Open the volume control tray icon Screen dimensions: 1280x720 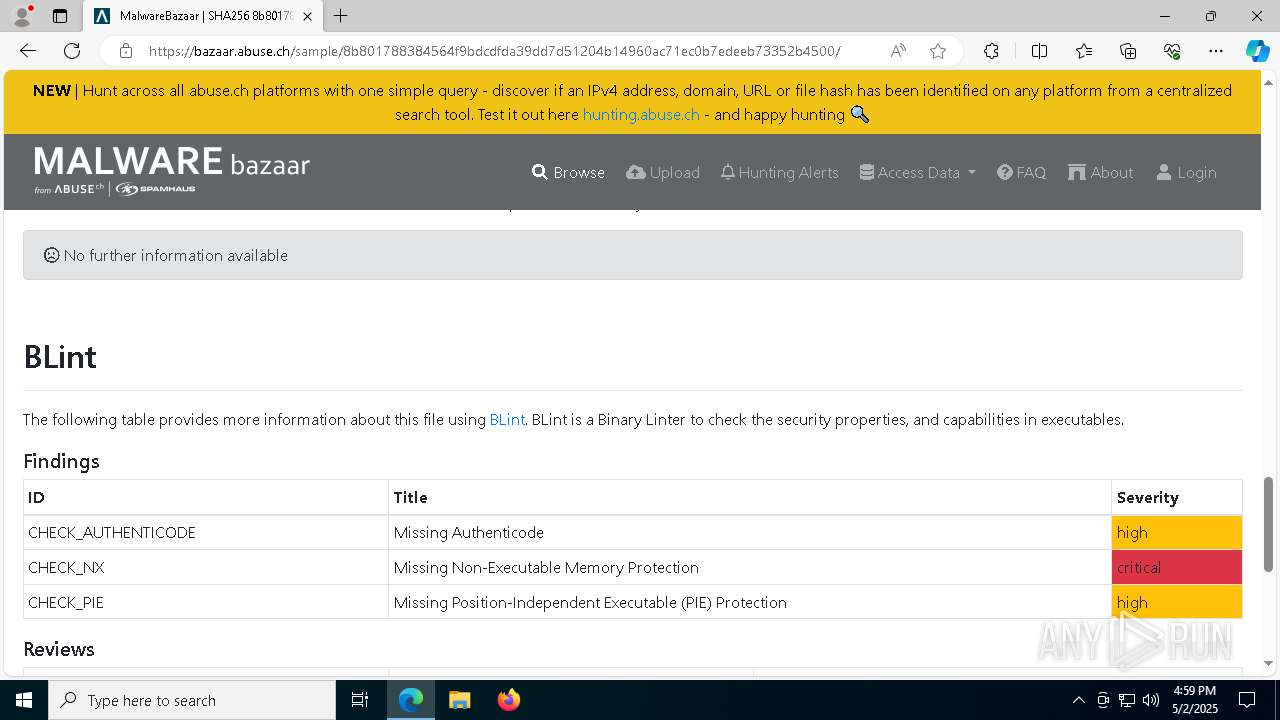(1151, 700)
